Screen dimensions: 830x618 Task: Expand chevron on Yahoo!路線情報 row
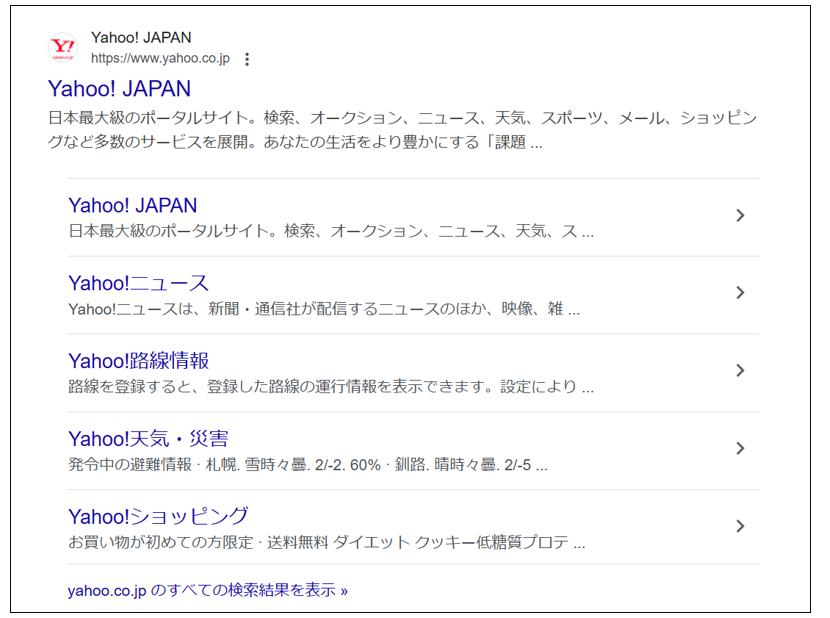740,371
